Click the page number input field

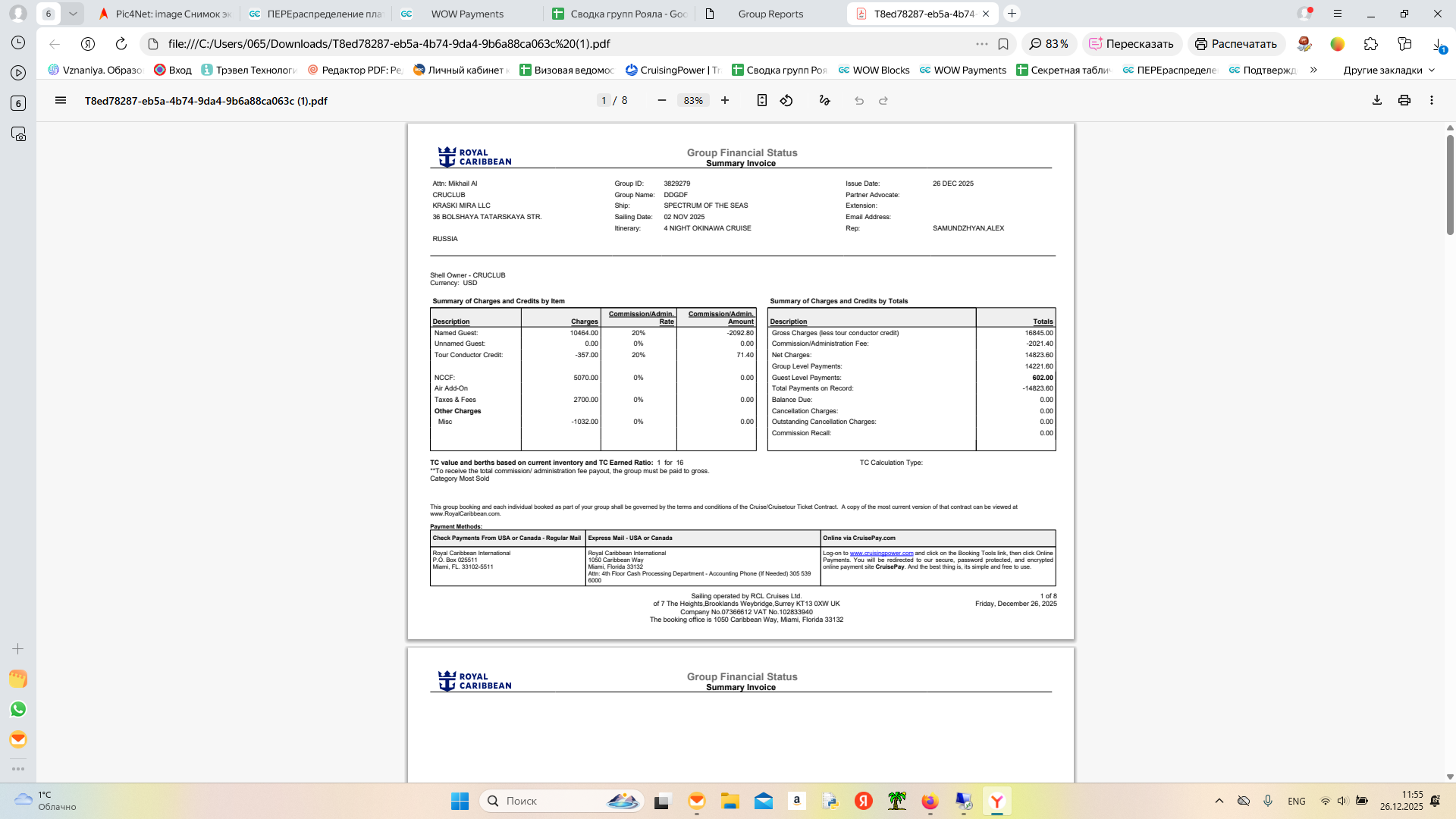coord(604,100)
